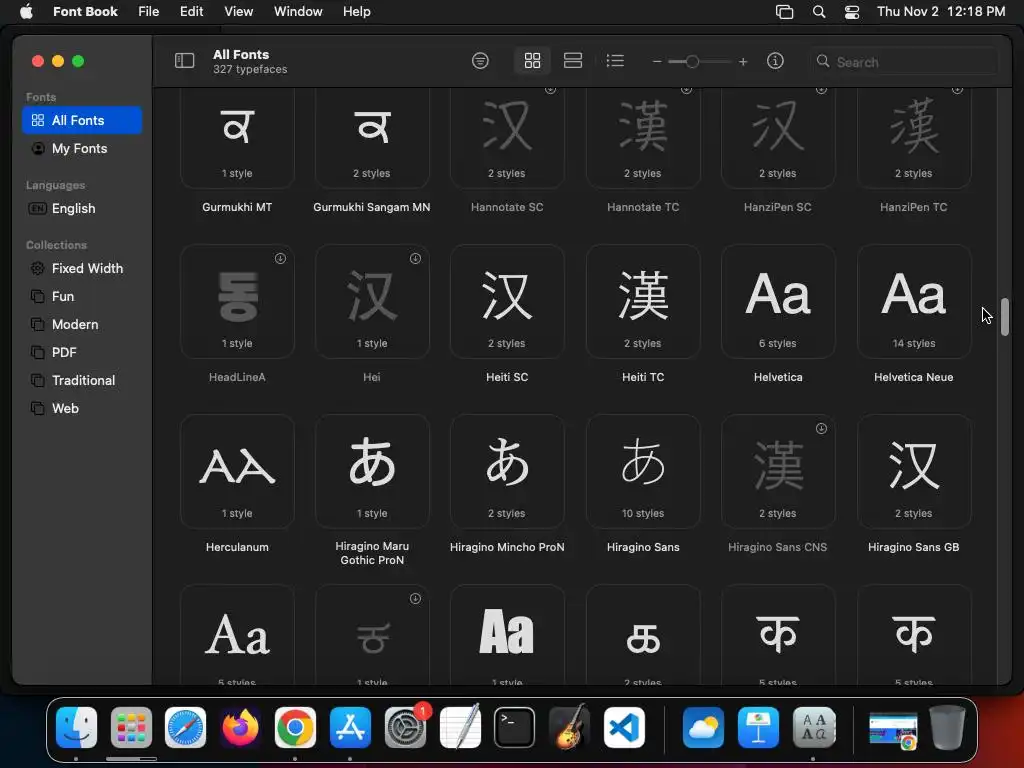Select the HanziPen TC font tile
1024x768 pixels.
click(x=914, y=138)
